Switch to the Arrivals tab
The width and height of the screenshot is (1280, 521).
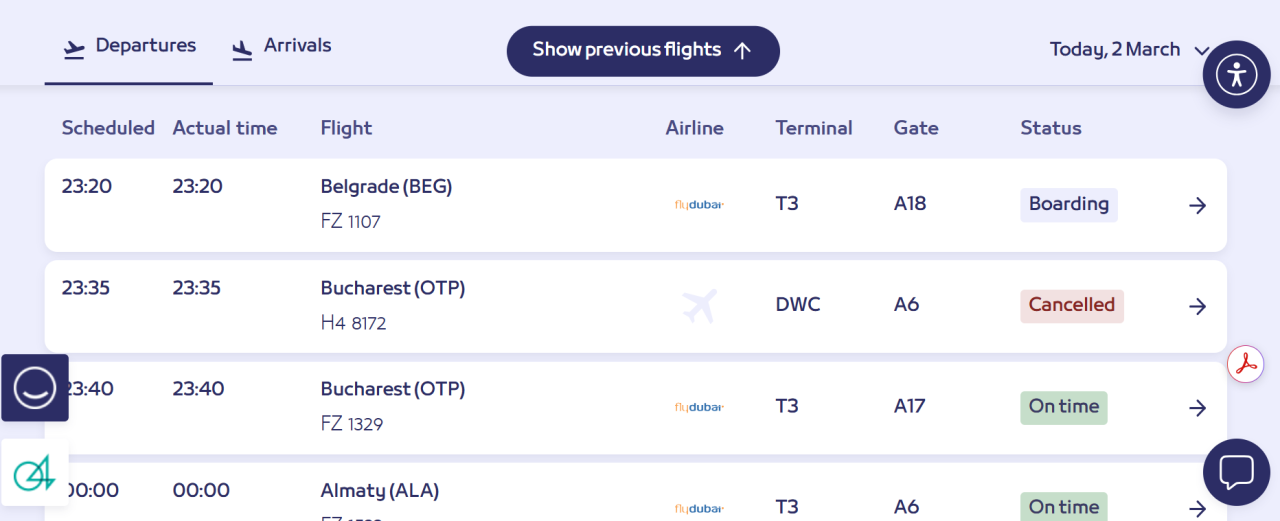(281, 46)
